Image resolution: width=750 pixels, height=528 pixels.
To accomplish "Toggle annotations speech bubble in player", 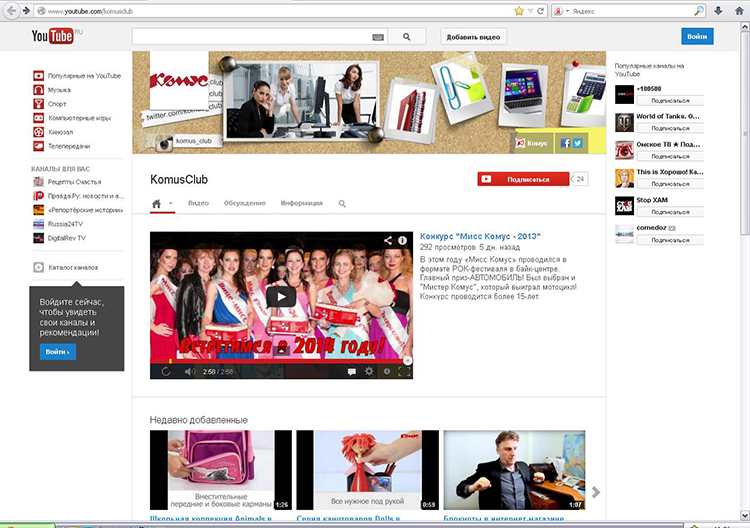I will pos(352,372).
